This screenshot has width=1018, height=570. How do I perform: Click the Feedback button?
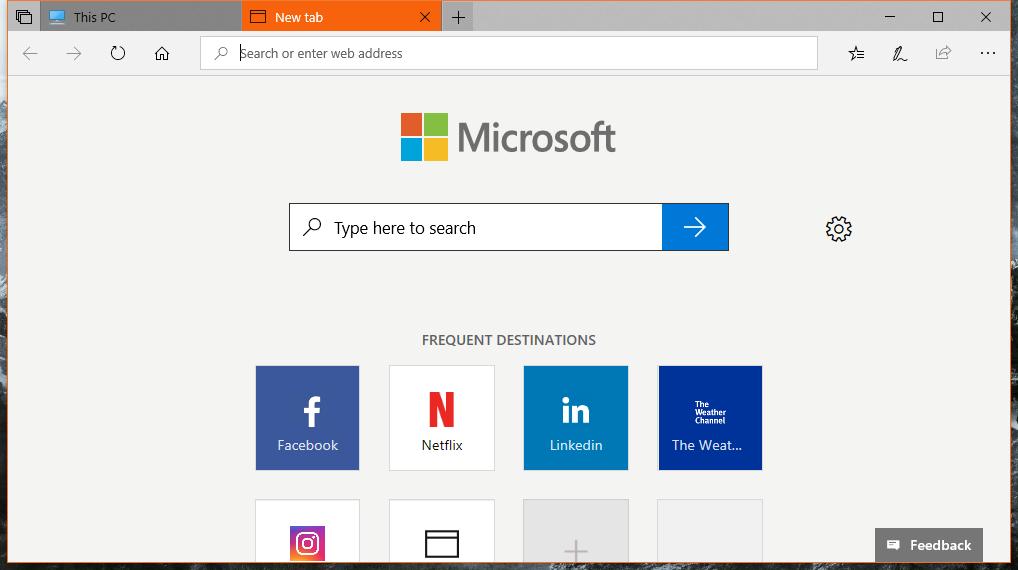coord(928,545)
